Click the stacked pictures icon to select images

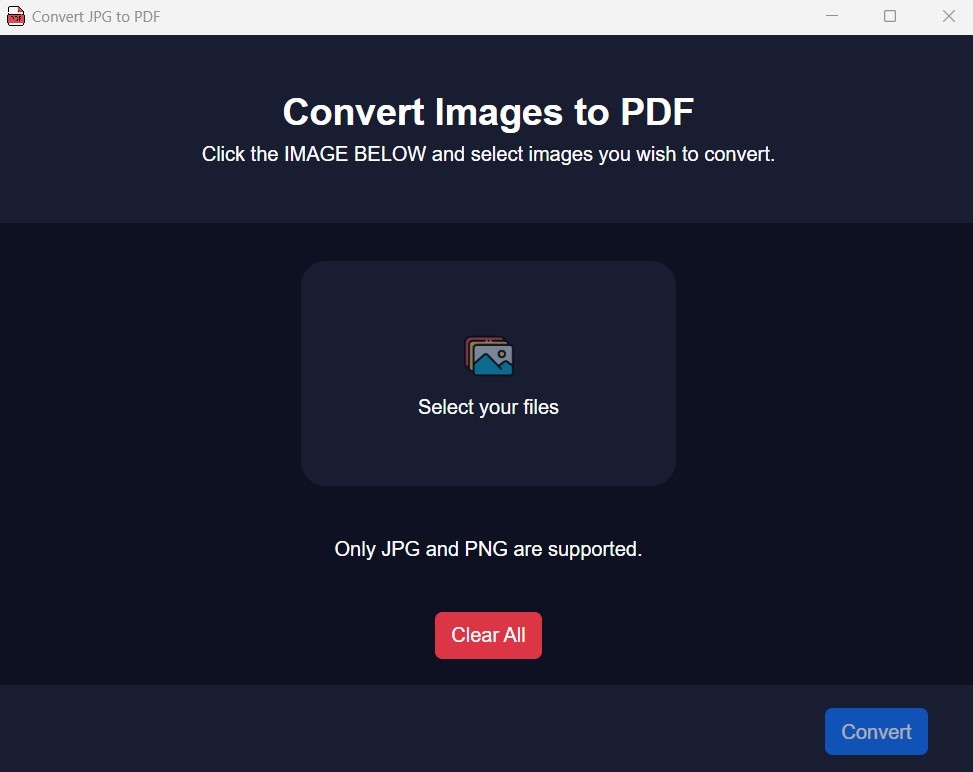point(489,356)
